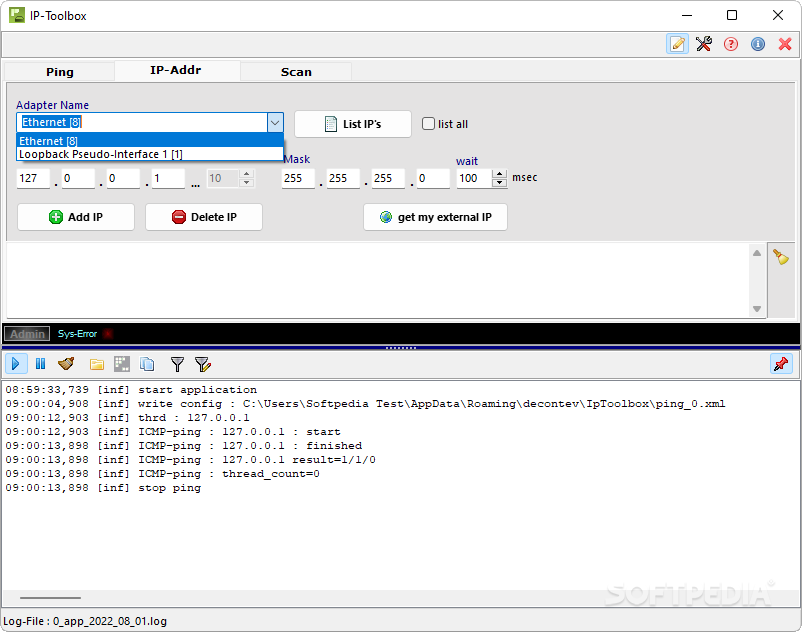Viewport: 802px width, 632px height.
Task: Click the first mask field 255
Action: (298, 178)
